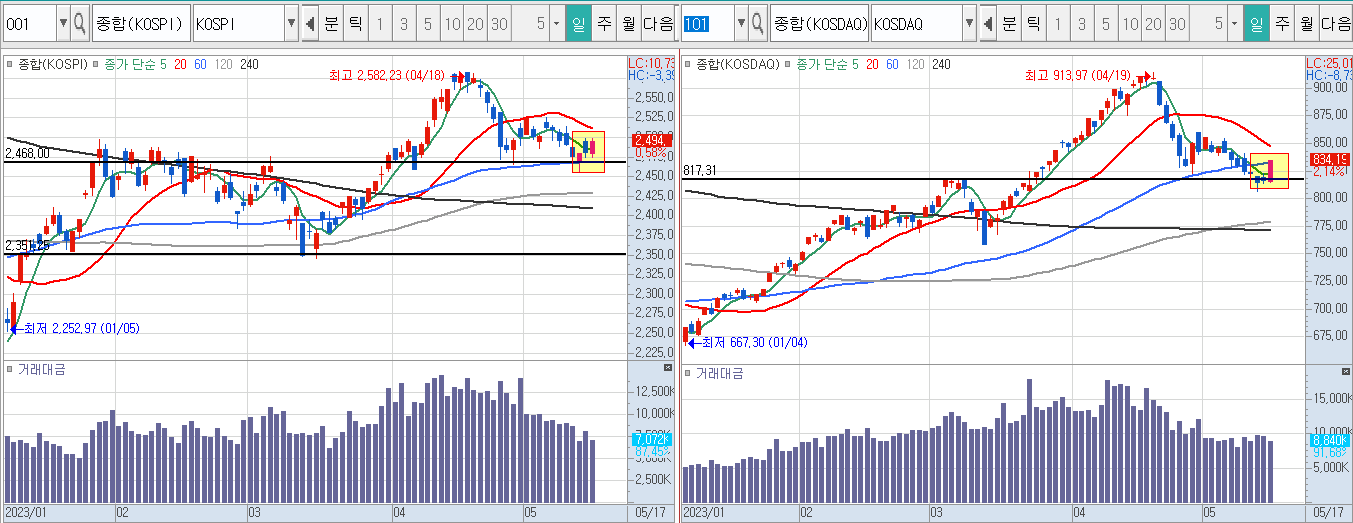Switch KOSPI chart to 틱 (tick) interval

pos(355,22)
